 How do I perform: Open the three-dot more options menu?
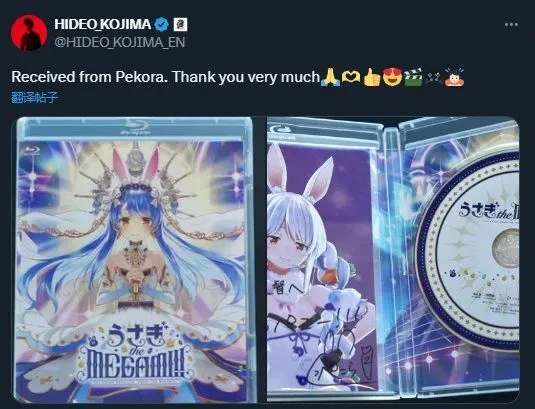tap(511, 25)
